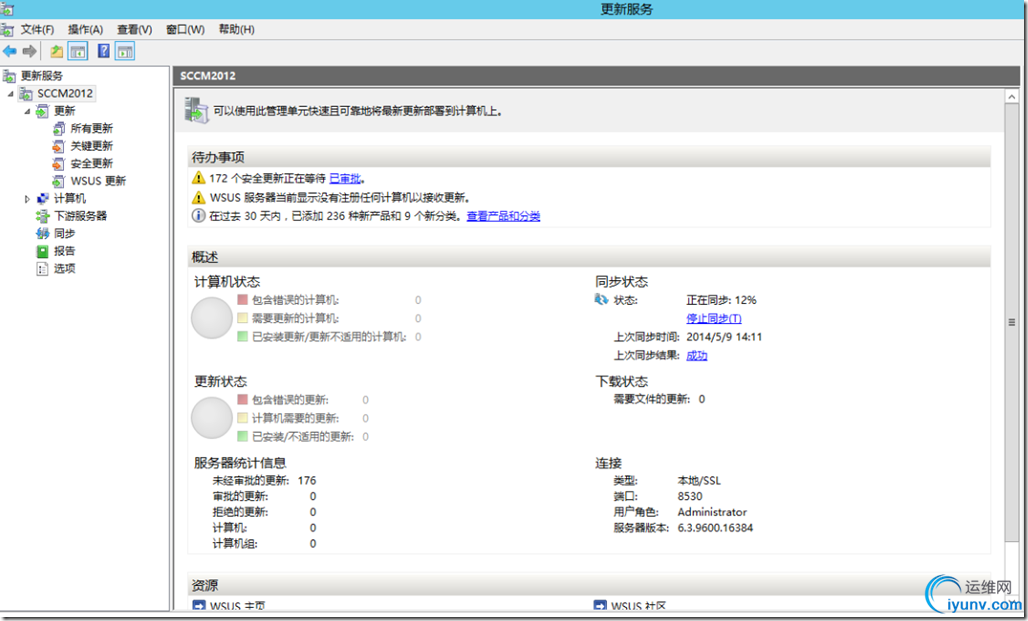The image size is (1028, 621).
Task: Click the 更新 node icon
Action: coord(43,111)
